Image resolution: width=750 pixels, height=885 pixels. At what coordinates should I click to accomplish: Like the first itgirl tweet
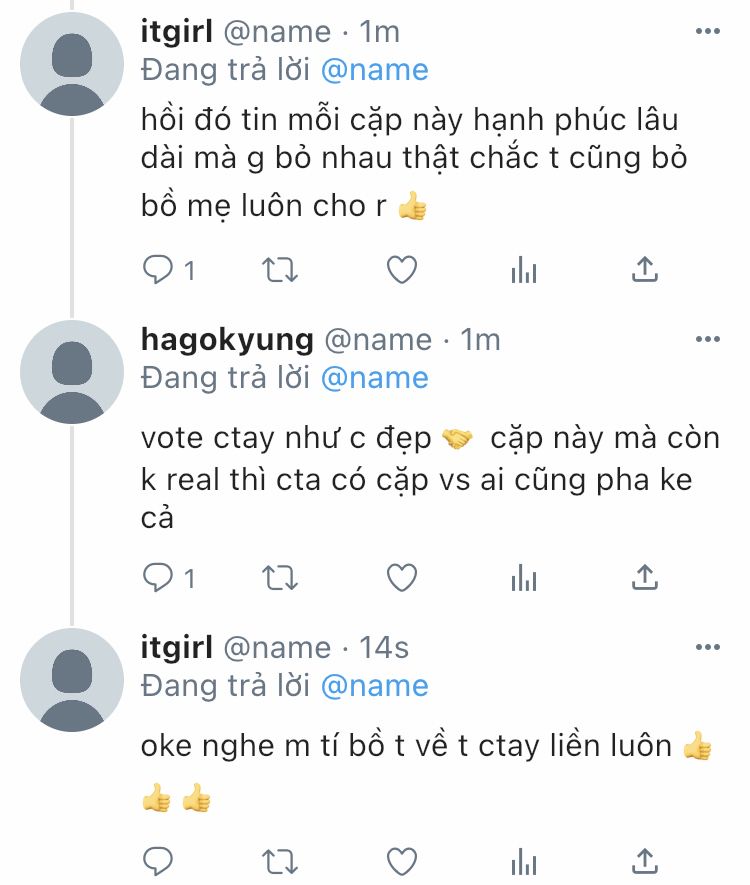[x=402, y=269]
